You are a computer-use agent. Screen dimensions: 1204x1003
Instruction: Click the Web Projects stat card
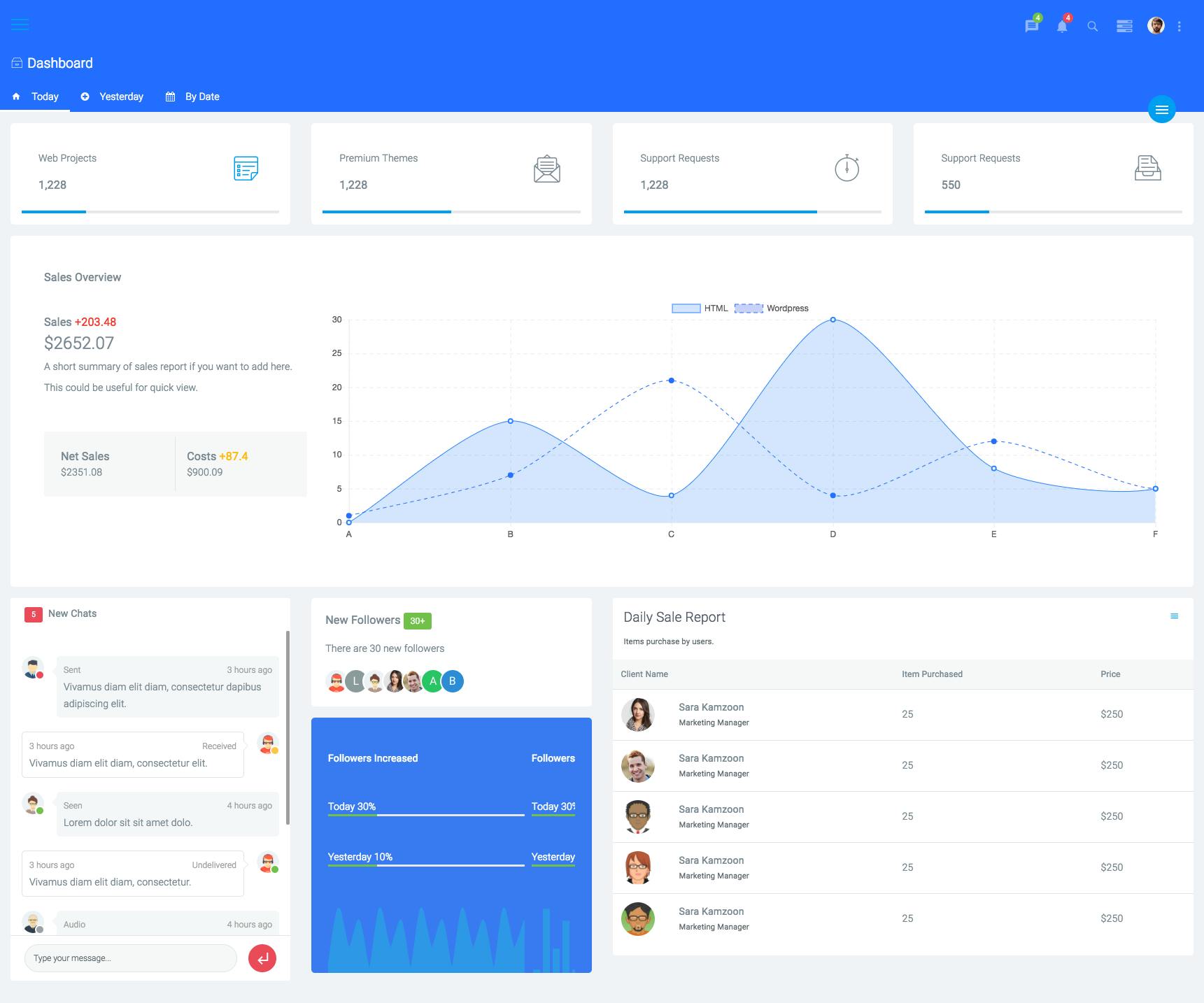pyautogui.click(x=150, y=174)
